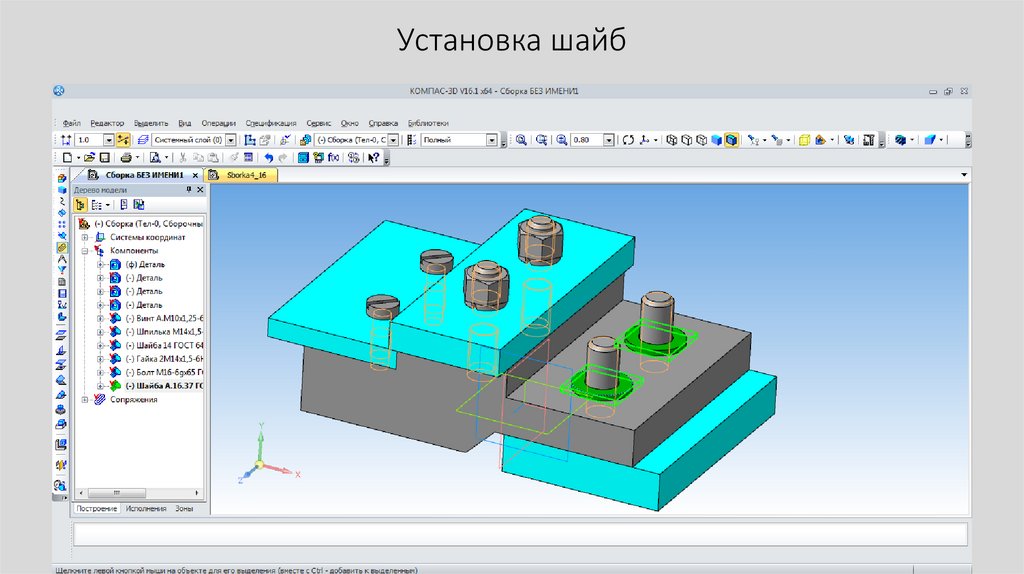Switch to the Sborka4_16 document tab
The height and width of the screenshot is (574, 1024).
[x=241, y=175]
